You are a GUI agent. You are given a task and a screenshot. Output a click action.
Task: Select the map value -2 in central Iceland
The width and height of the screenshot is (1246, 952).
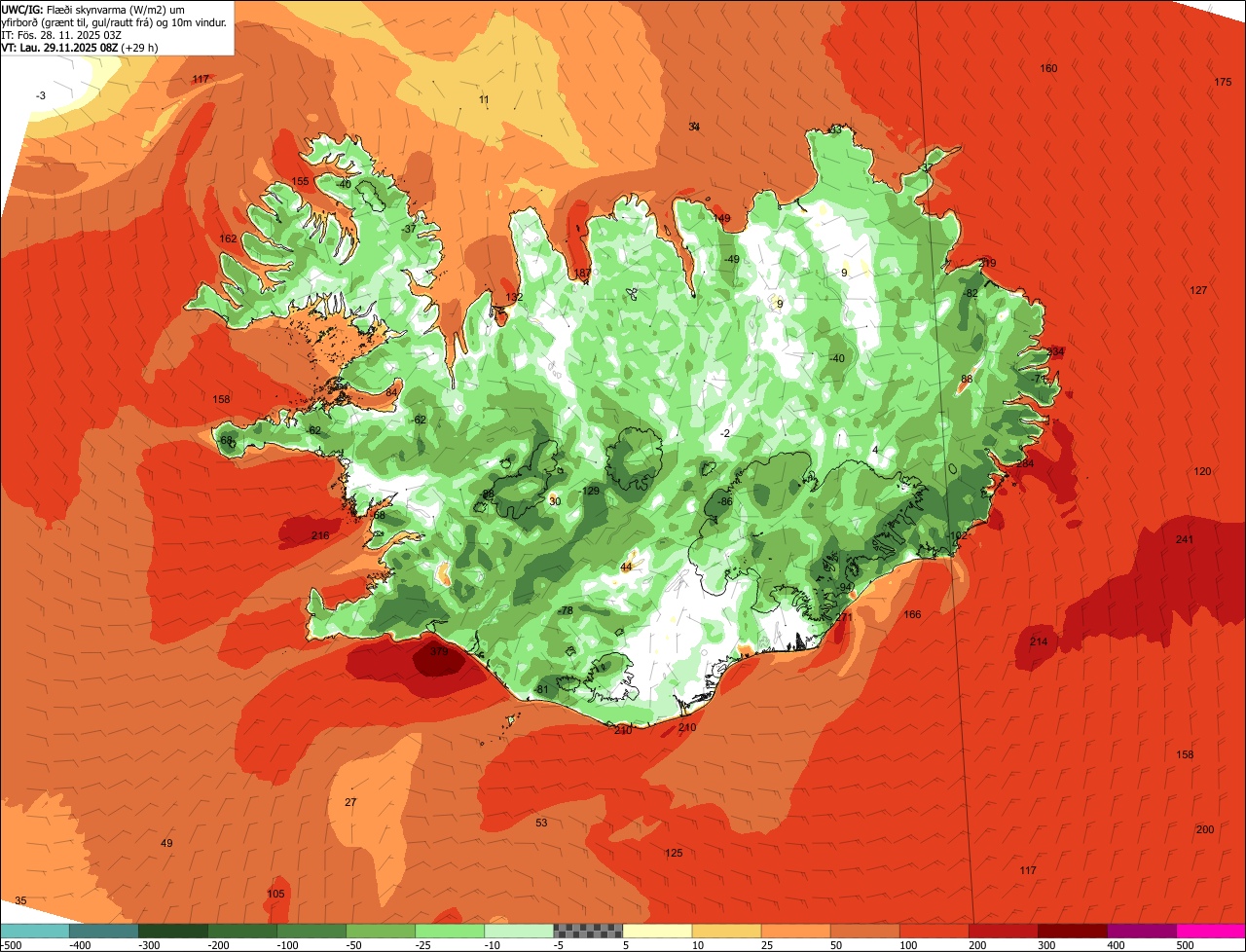coord(724,433)
